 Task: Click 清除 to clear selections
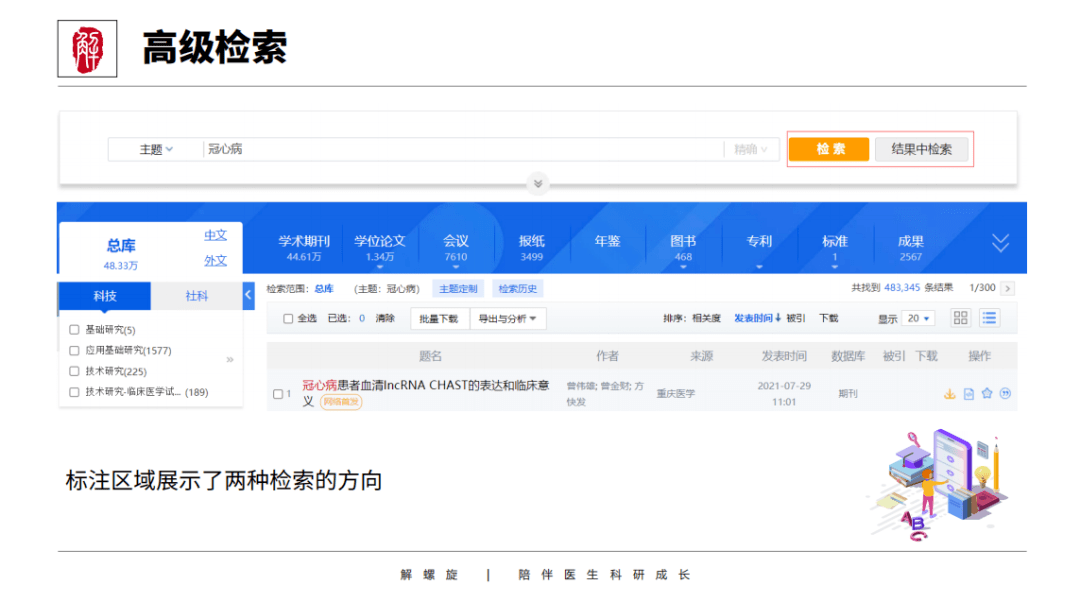(x=385, y=318)
